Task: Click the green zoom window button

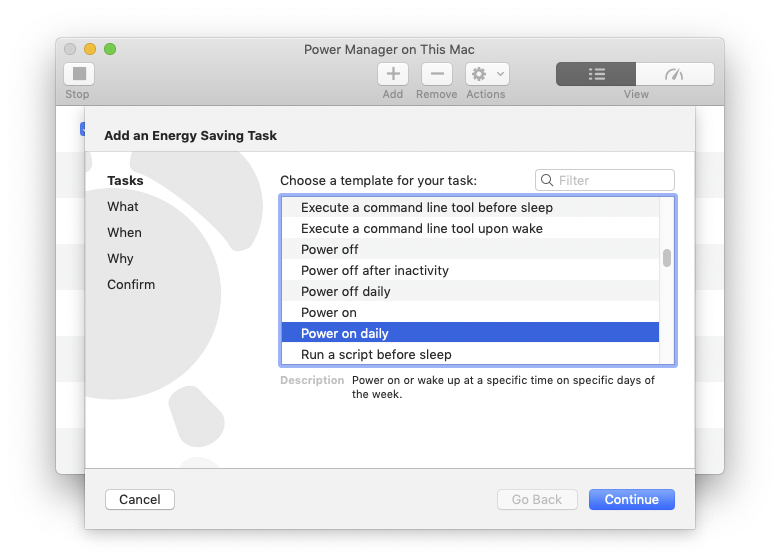Action: (x=110, y=49)
